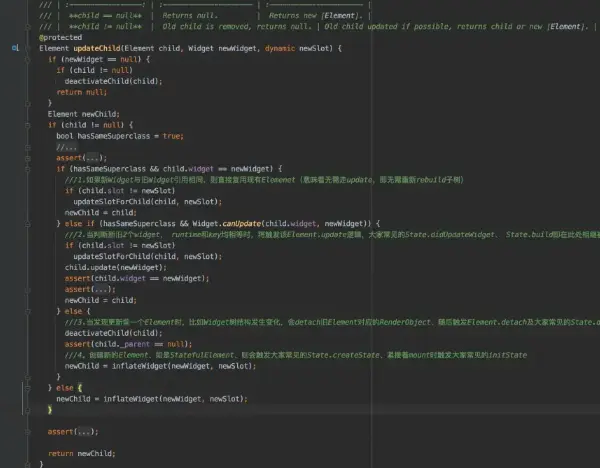
Task: Collapse the 'if (newWidget == null) {' block
Action: tap(28, 59)
